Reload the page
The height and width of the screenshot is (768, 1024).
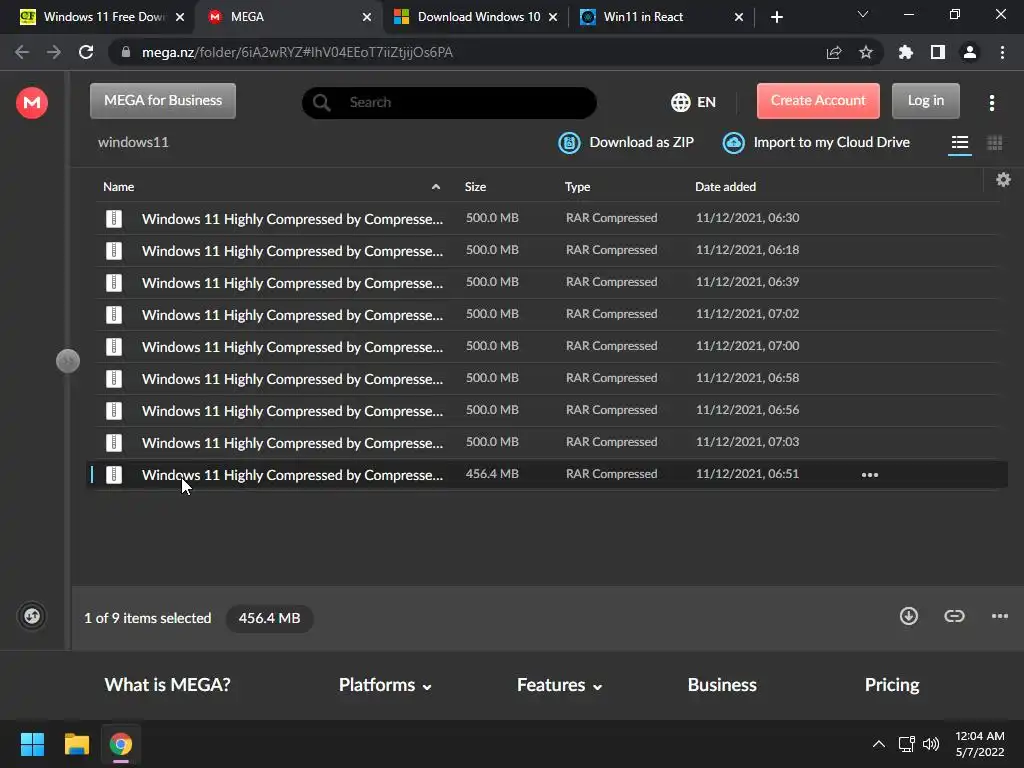(x=86, y=52)
